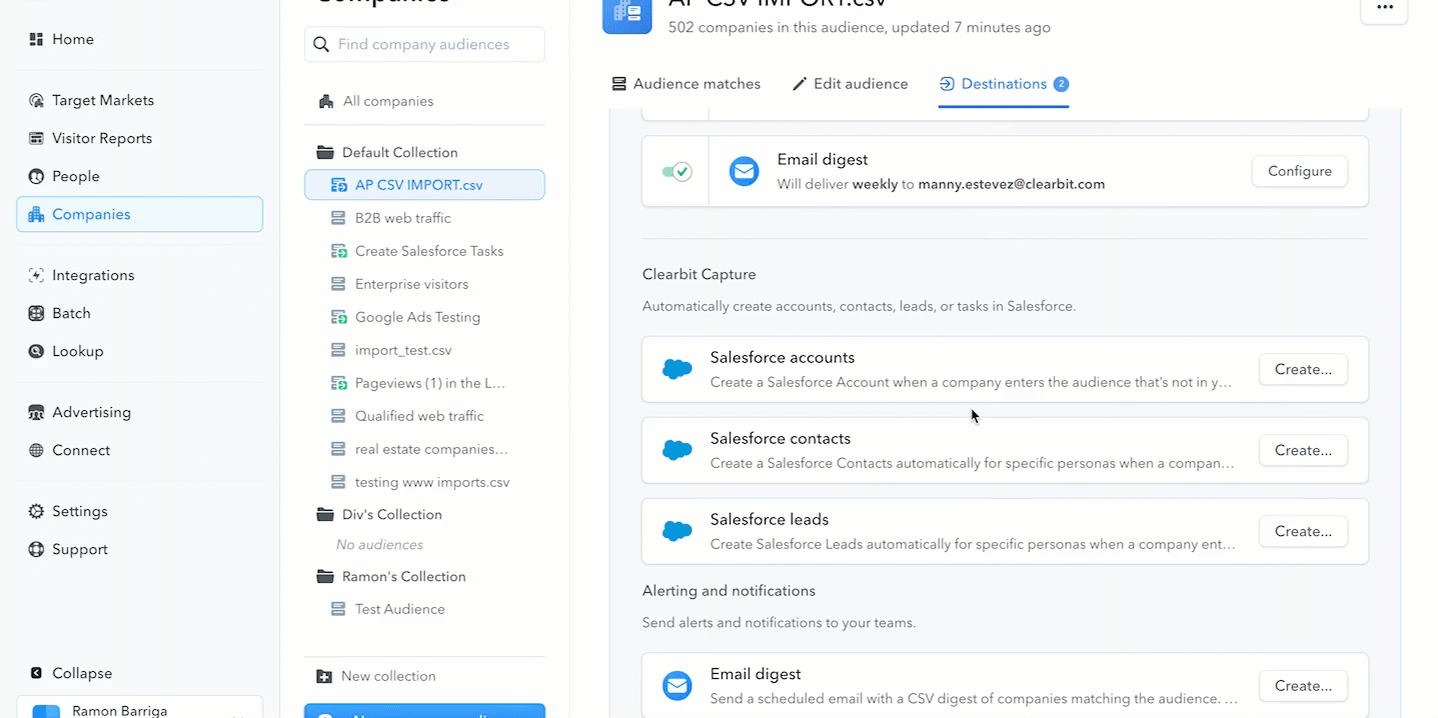Open Visitor Reports icon in sidebar

tap(37, 138)
